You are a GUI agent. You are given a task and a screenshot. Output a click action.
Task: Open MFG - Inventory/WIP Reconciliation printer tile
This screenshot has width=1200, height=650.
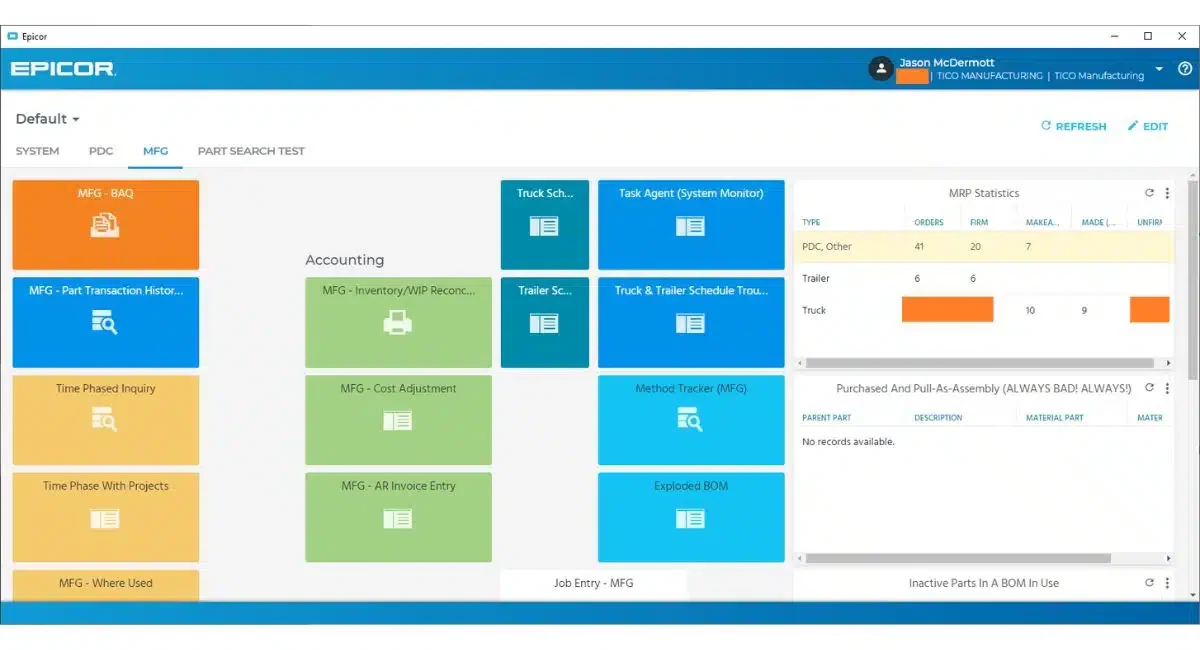tap(398, 322)
